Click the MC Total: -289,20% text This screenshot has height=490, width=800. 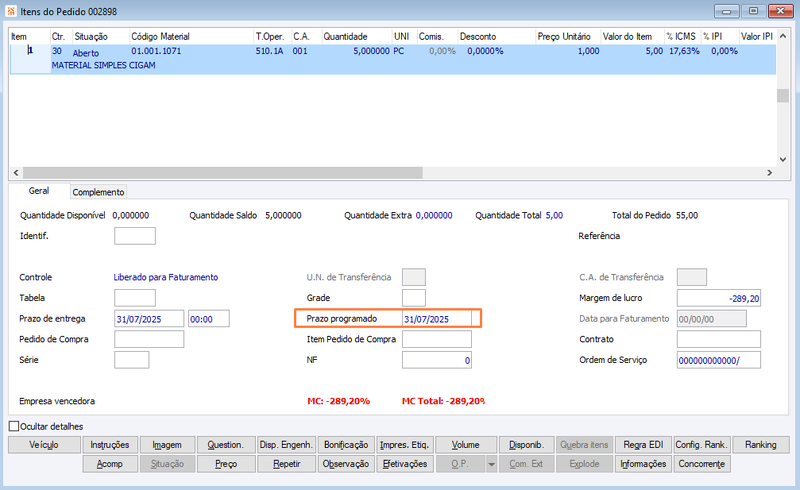coord(443,401)
